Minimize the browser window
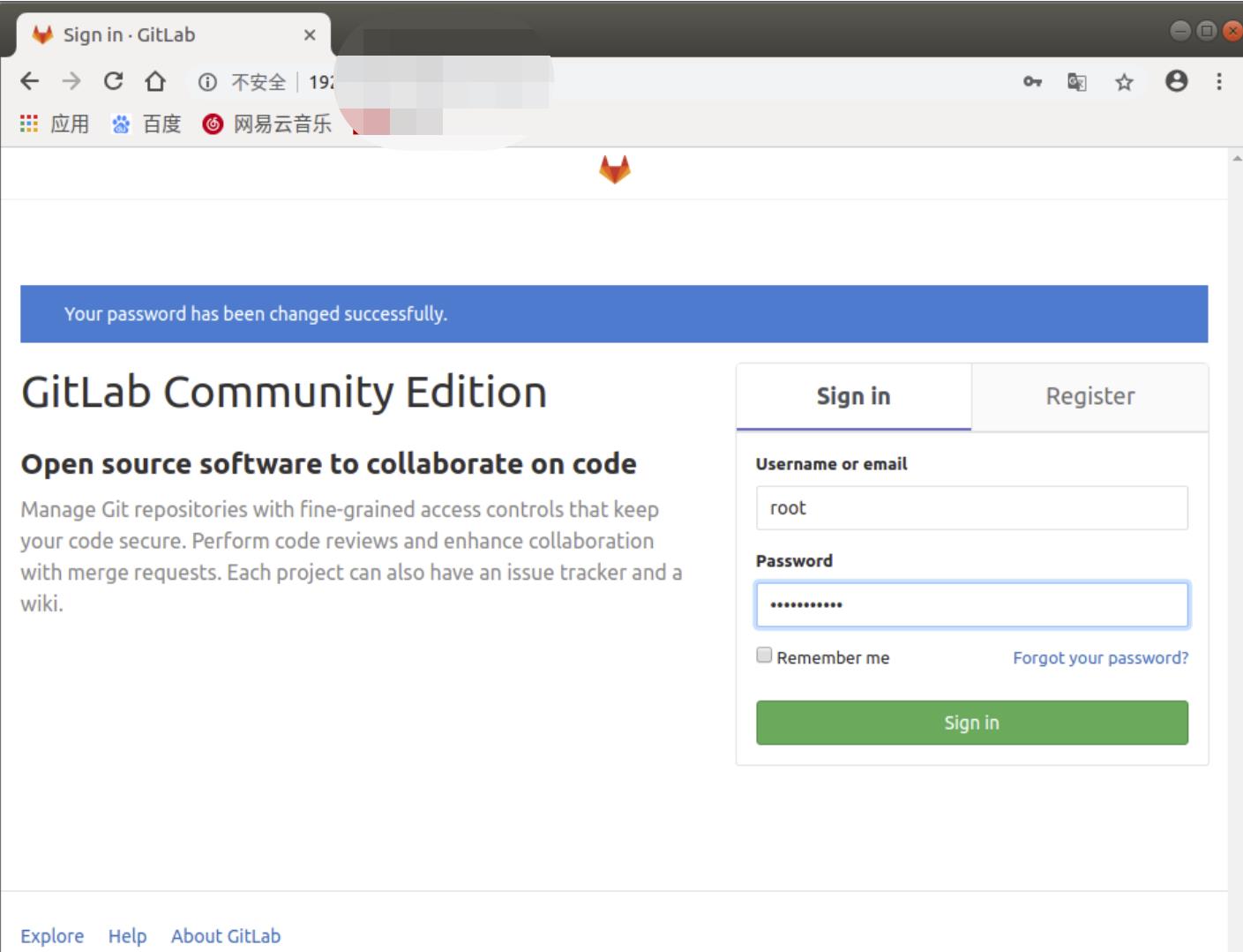Viewport: 1243px width, 952px height. coord(1180,31)
